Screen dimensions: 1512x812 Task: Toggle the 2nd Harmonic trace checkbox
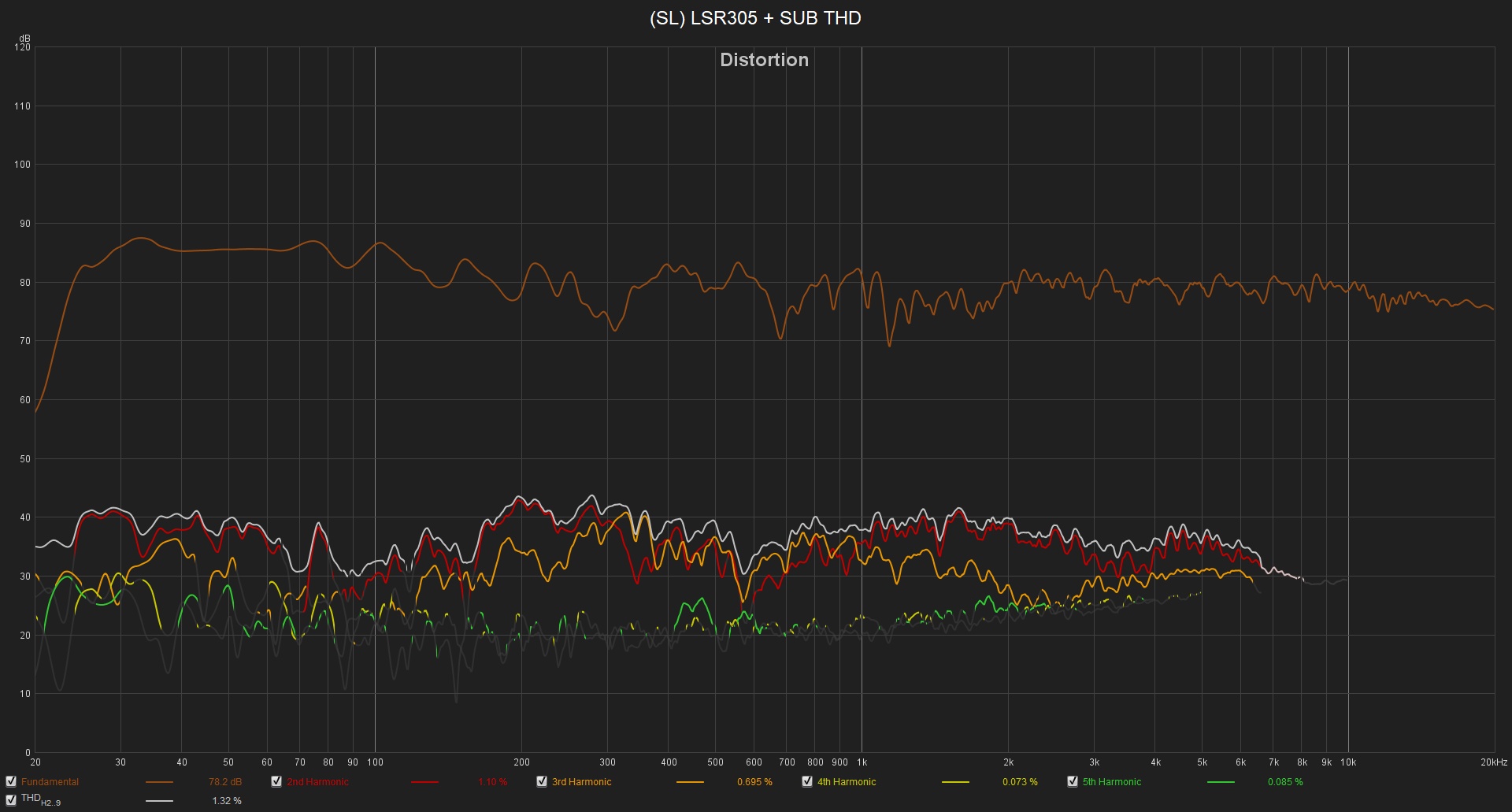click(276, 781)
